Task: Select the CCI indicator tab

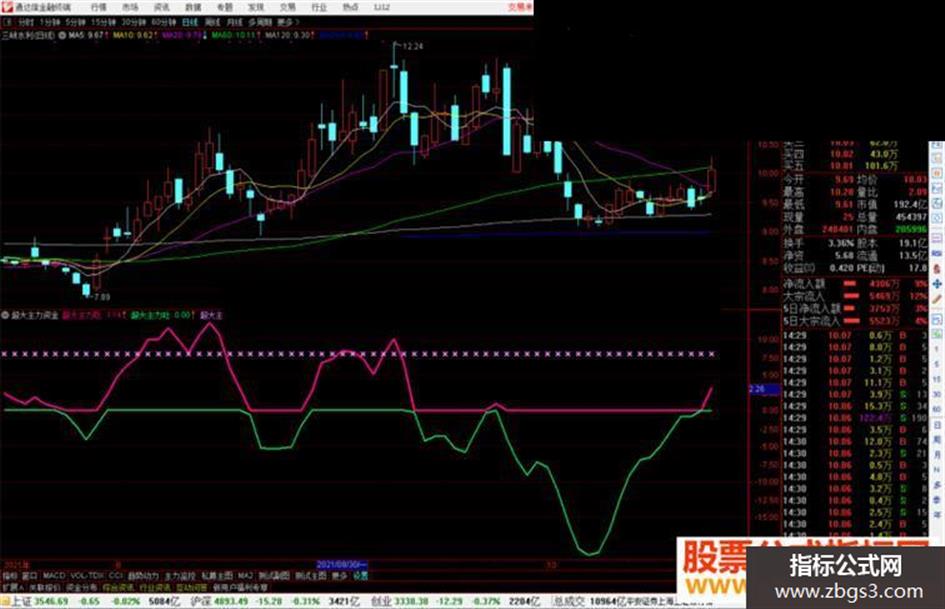Action: click(115, 576)
